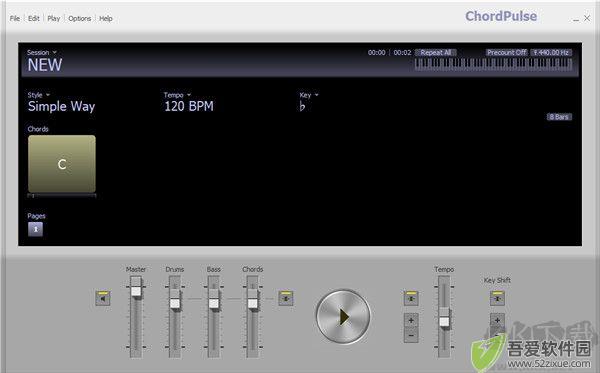Open the File menu

coord(15,18)
